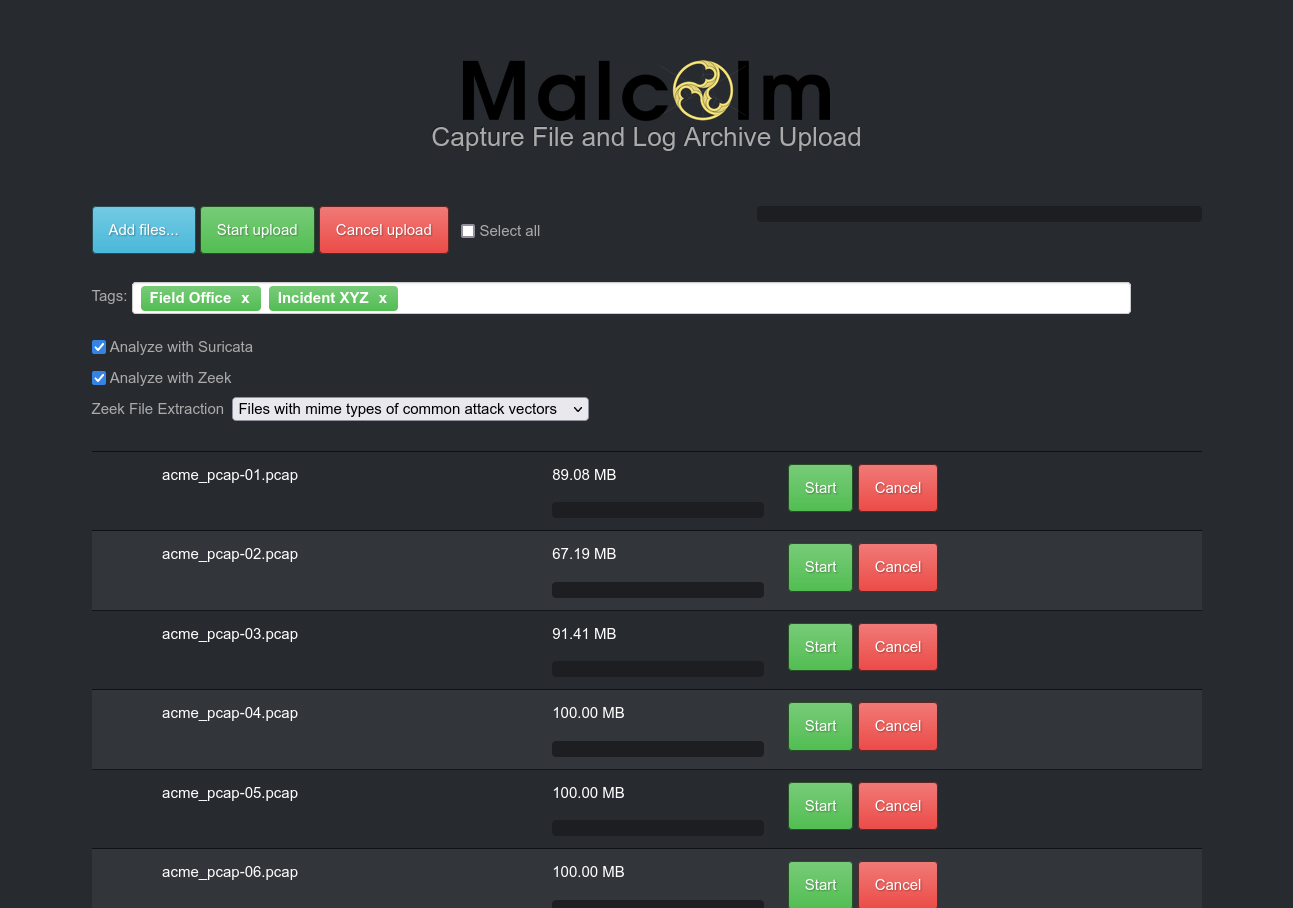Click 100.00 MB size of acme_pcap-05.pcap
Viewport: 1293px width, 908px height.
(x=588, y=793)
